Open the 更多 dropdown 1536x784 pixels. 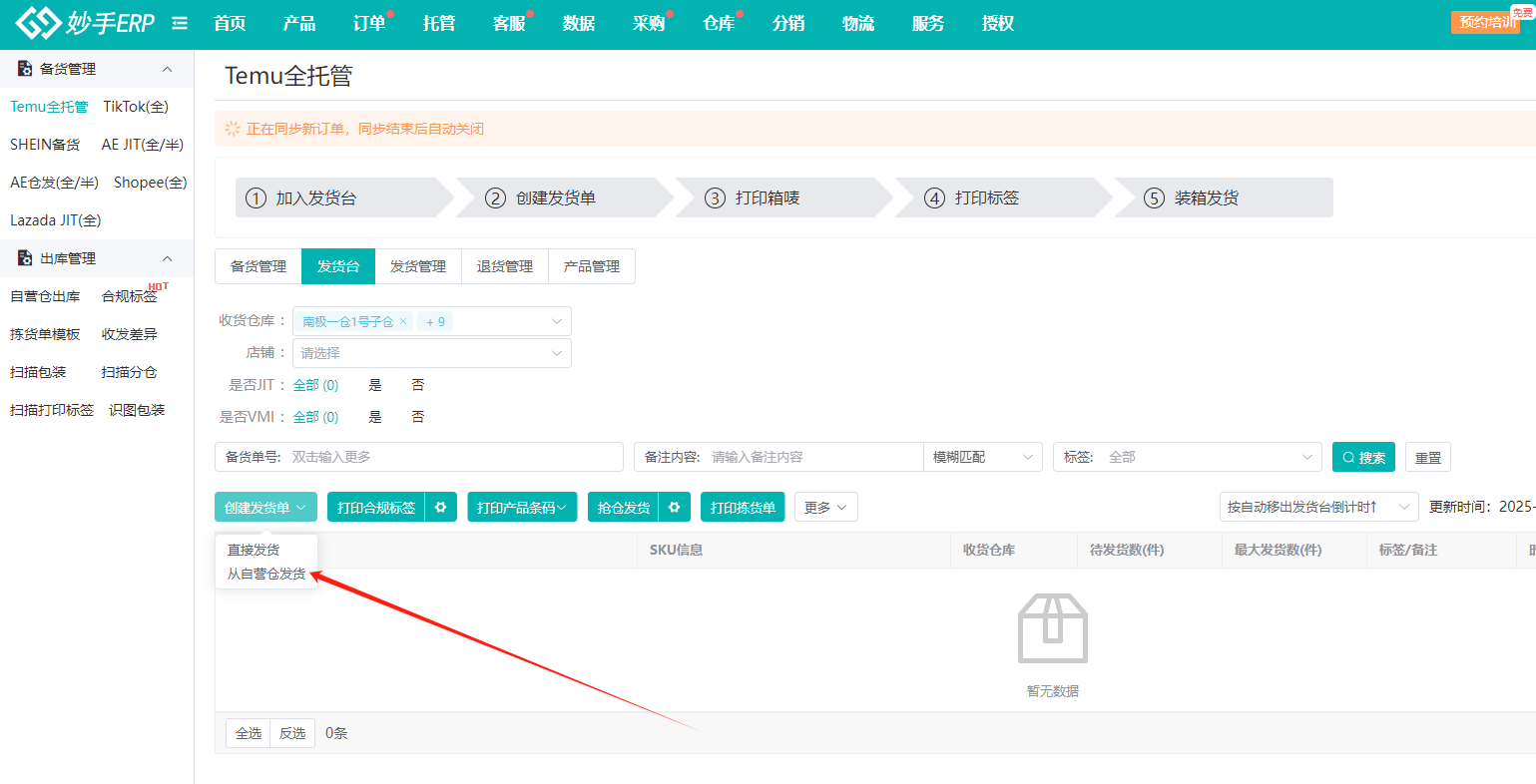coord(826,507)
